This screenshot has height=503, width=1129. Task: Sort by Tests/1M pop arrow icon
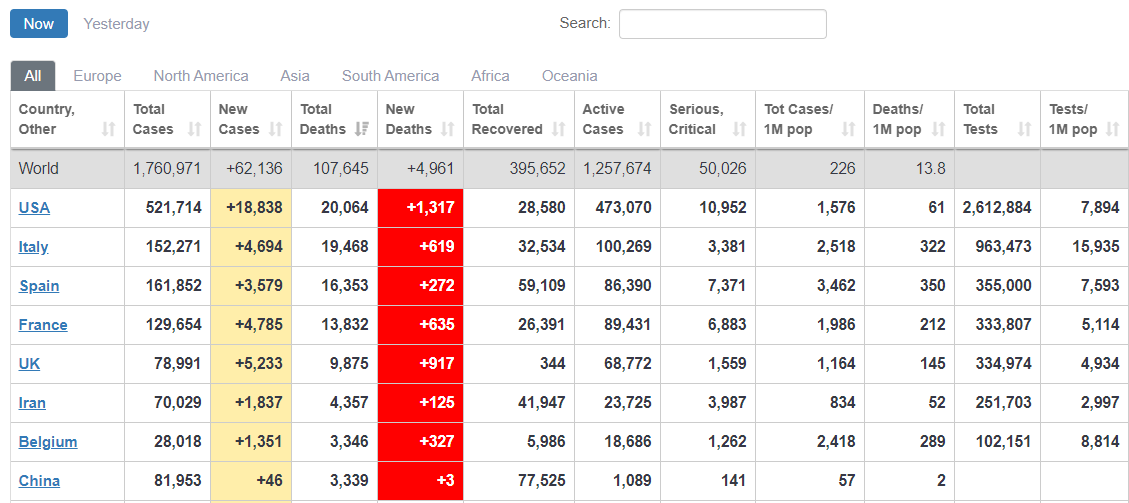[x=1113, y=129]
